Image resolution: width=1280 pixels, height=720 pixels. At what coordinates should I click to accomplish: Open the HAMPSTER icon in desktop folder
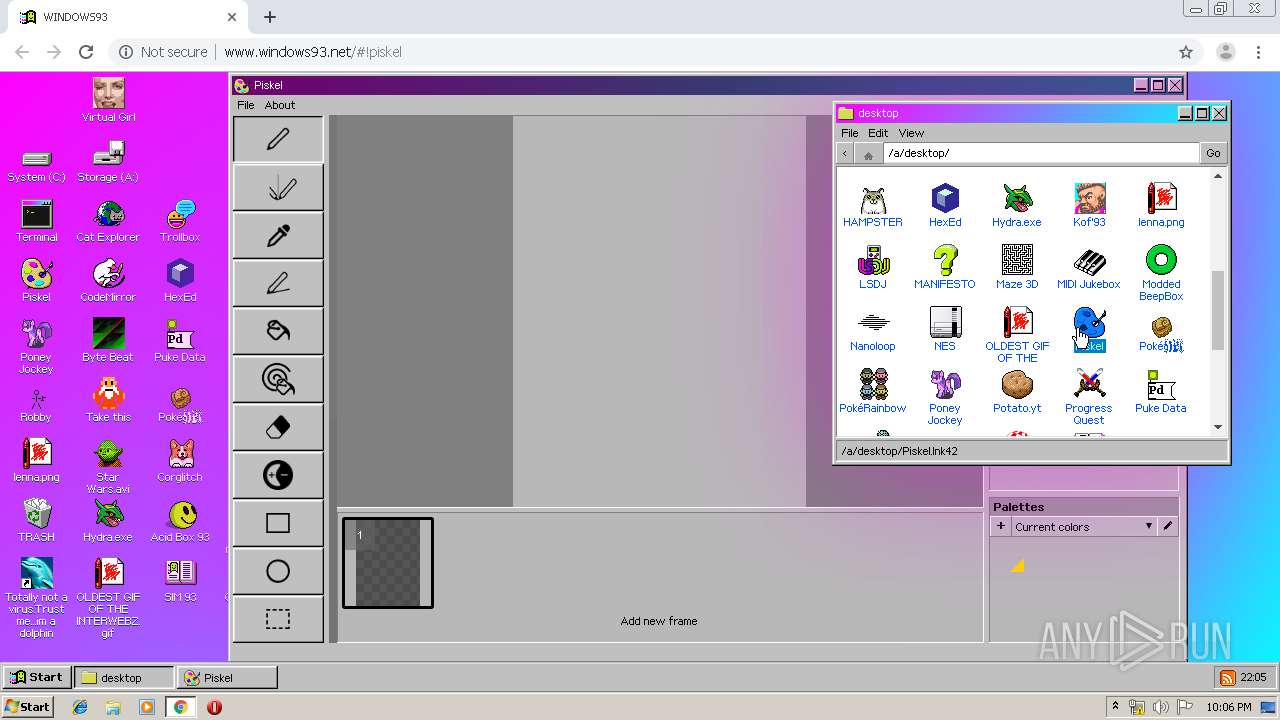(x=873, y=206)
